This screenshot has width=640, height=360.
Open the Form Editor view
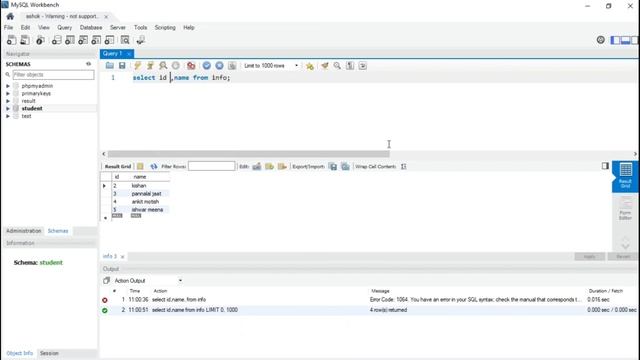pyautogui.click(x=625, y=208)
